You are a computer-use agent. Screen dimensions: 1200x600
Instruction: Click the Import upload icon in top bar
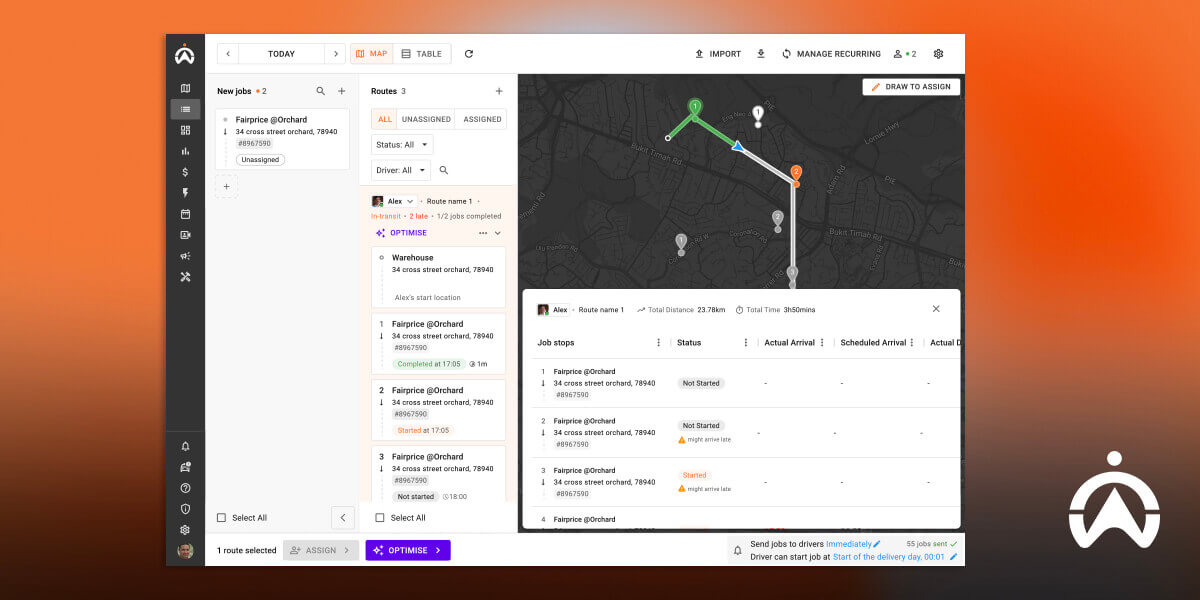699,53
